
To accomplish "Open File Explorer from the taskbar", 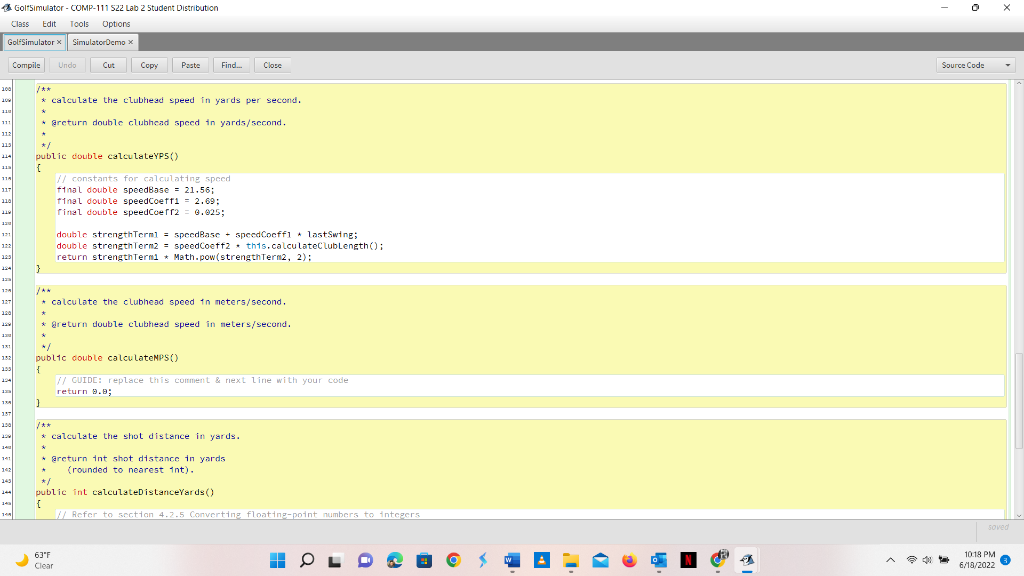I will (571, 560).
